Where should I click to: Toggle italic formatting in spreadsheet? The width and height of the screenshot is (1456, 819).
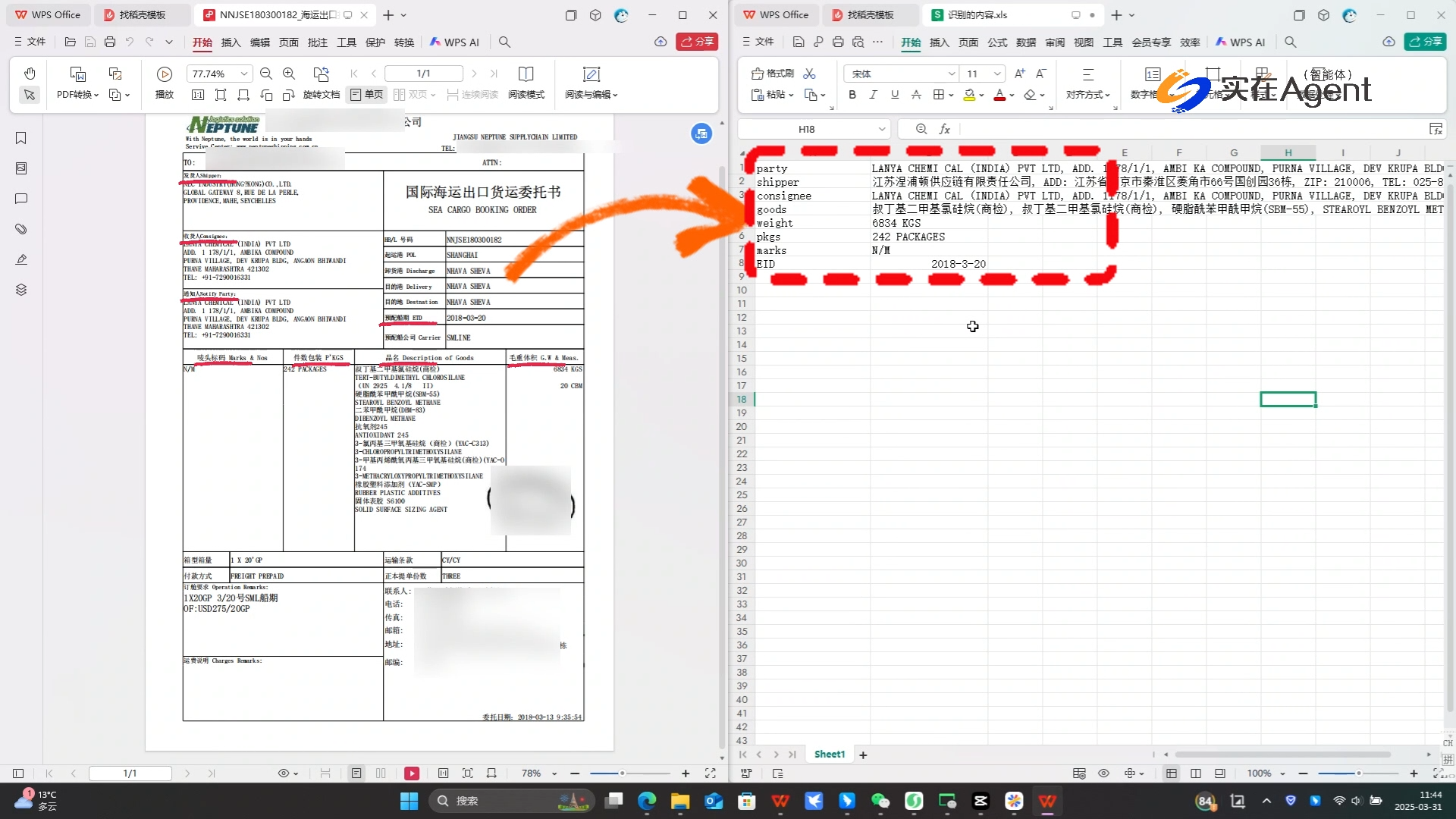click(874, 95)
